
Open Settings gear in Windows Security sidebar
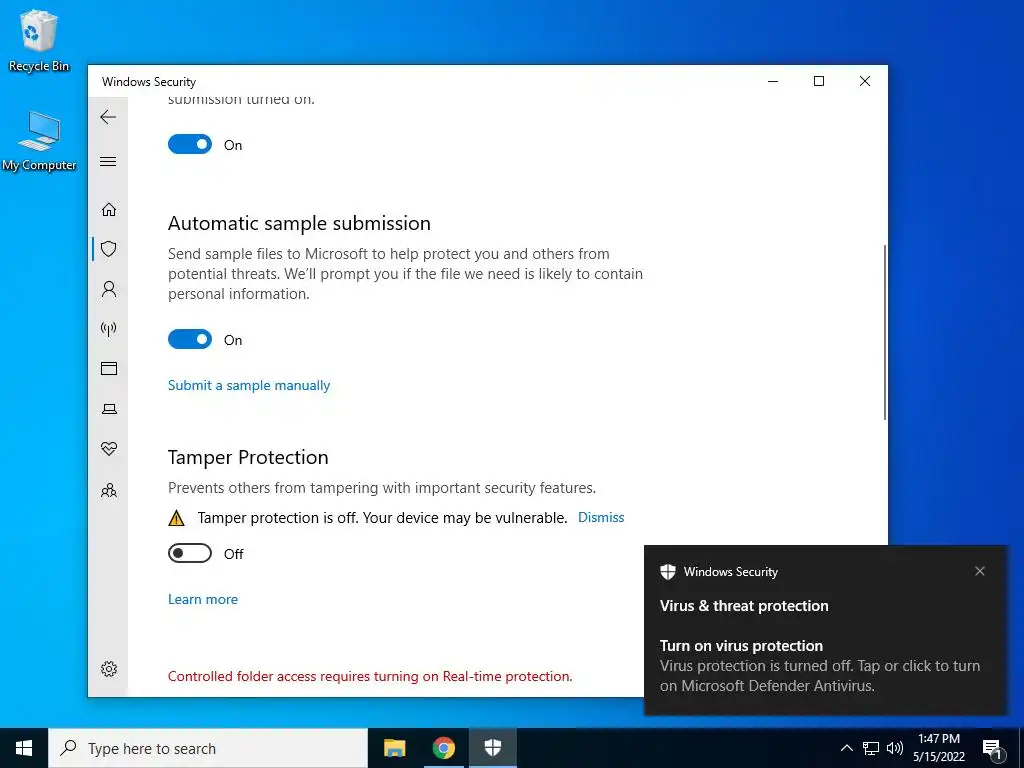click(x=109, y=669)
